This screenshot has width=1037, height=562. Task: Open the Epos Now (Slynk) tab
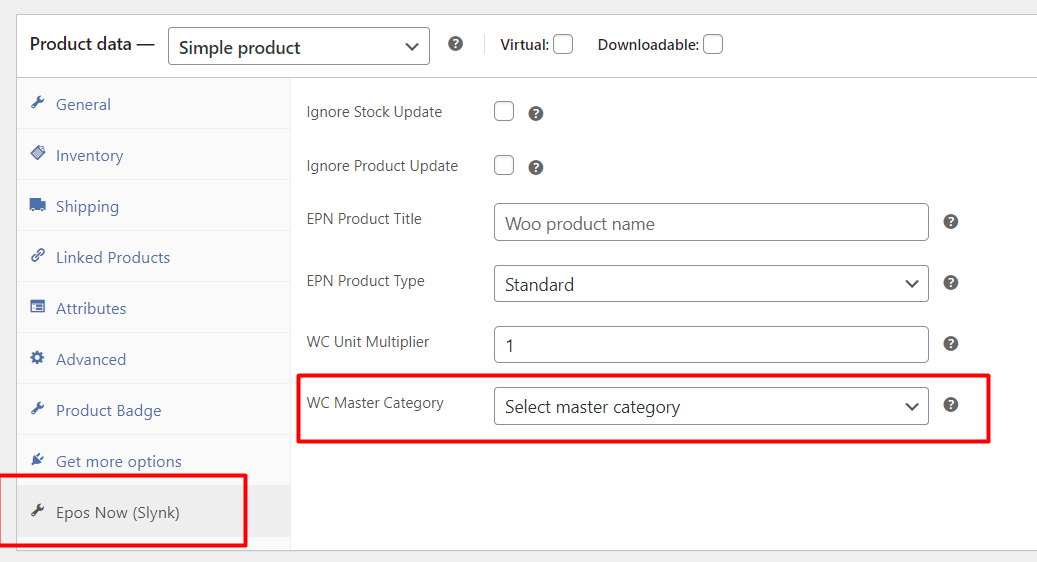117,513
